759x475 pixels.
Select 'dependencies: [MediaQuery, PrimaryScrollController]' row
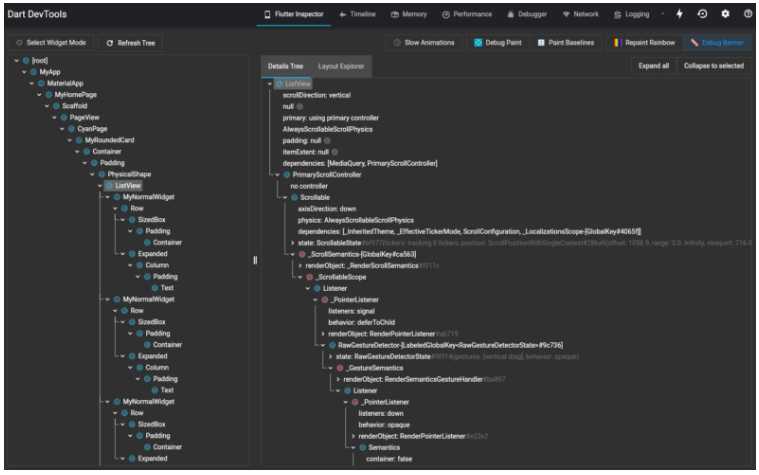point(360,164)
